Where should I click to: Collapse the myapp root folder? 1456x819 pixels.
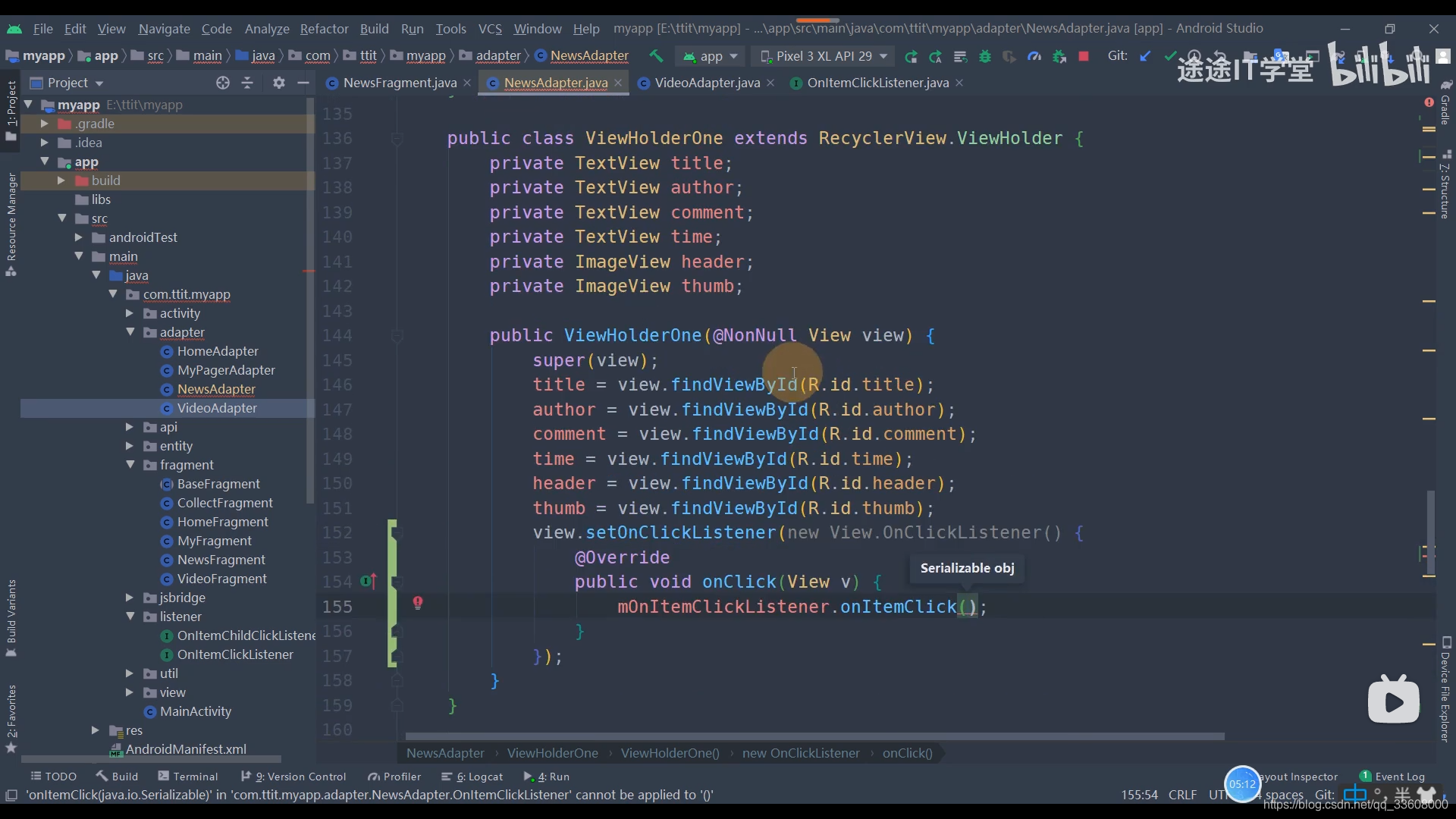coord(29,105)
